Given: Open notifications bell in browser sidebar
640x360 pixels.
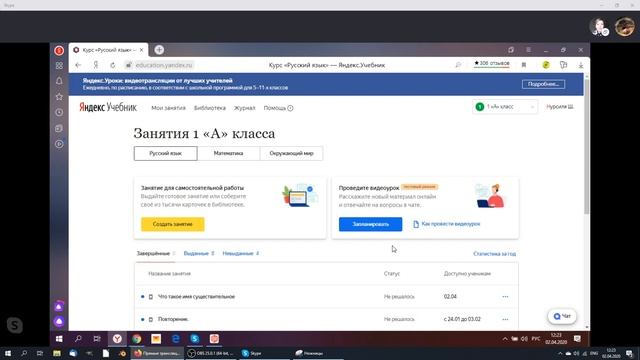Looking at the screenshot, I should [x=59, y=81].
